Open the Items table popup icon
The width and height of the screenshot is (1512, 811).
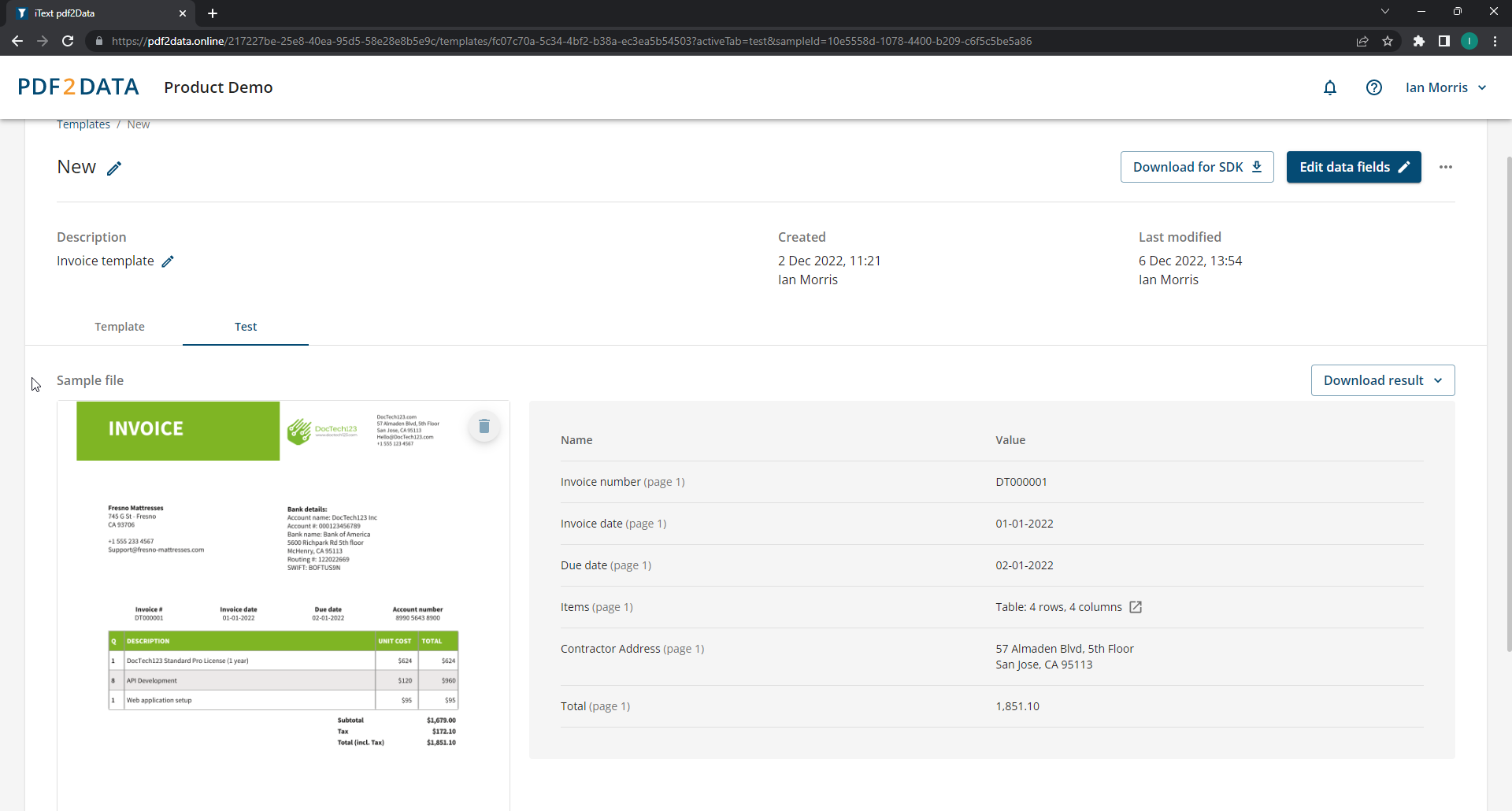pyautogui.click(x=1136, y=607)
